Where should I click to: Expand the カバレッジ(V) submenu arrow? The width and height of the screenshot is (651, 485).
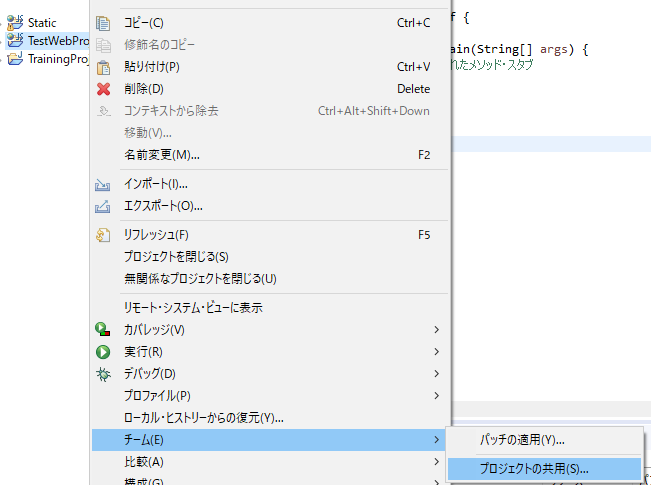tap(436, 330)
